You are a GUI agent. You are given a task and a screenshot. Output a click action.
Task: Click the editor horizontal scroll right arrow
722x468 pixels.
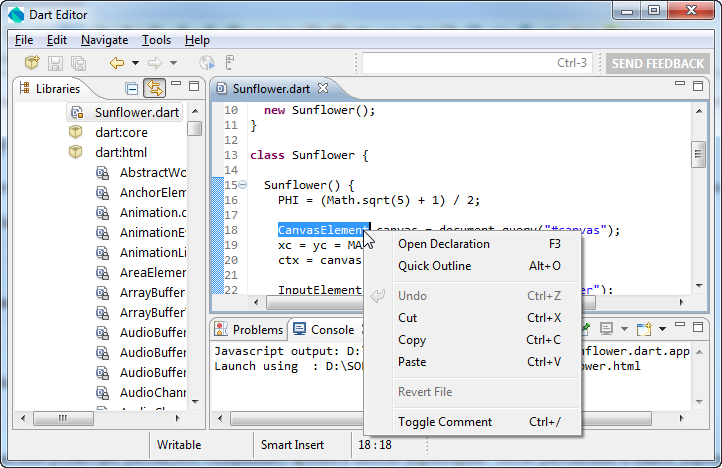coord(681,303)
